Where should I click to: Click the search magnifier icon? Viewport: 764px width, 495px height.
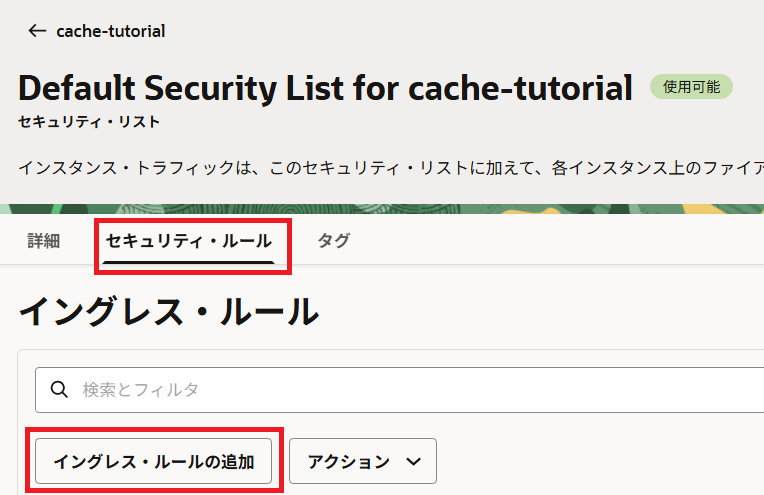click(59, 389)
